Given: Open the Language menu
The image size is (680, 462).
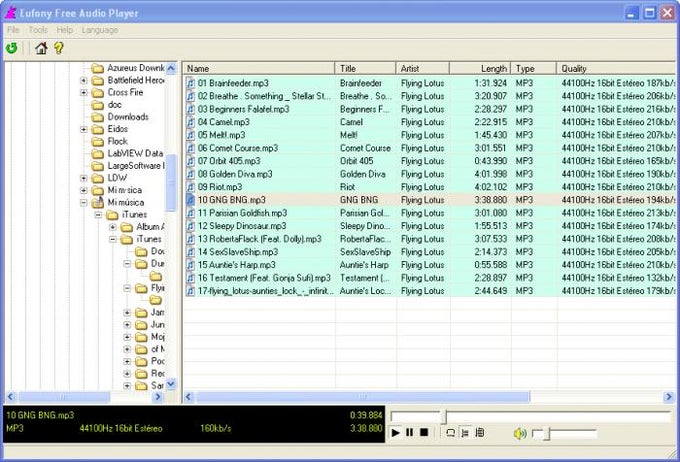Looking at the screenshot, I should [99, 30].
